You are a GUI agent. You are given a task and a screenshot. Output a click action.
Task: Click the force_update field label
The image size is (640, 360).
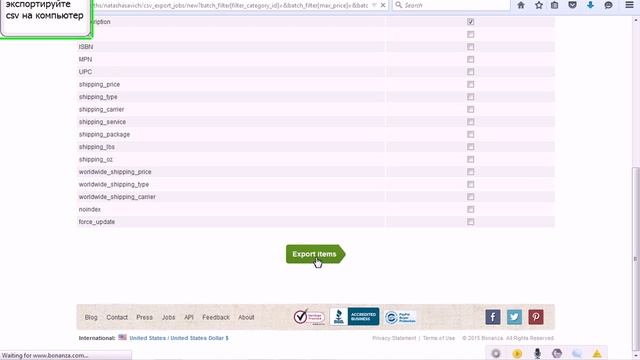[x=97, y=222]
